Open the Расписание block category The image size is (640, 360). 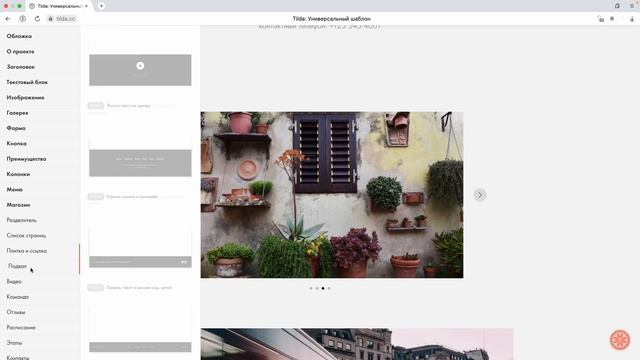click(21, 327)
